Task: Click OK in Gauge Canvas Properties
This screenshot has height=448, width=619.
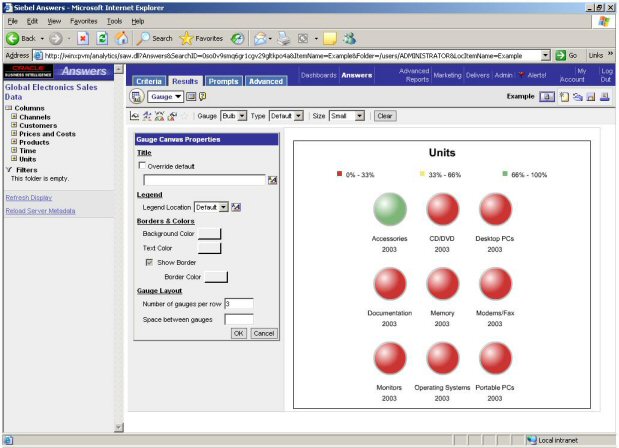Action: (238, 333)
